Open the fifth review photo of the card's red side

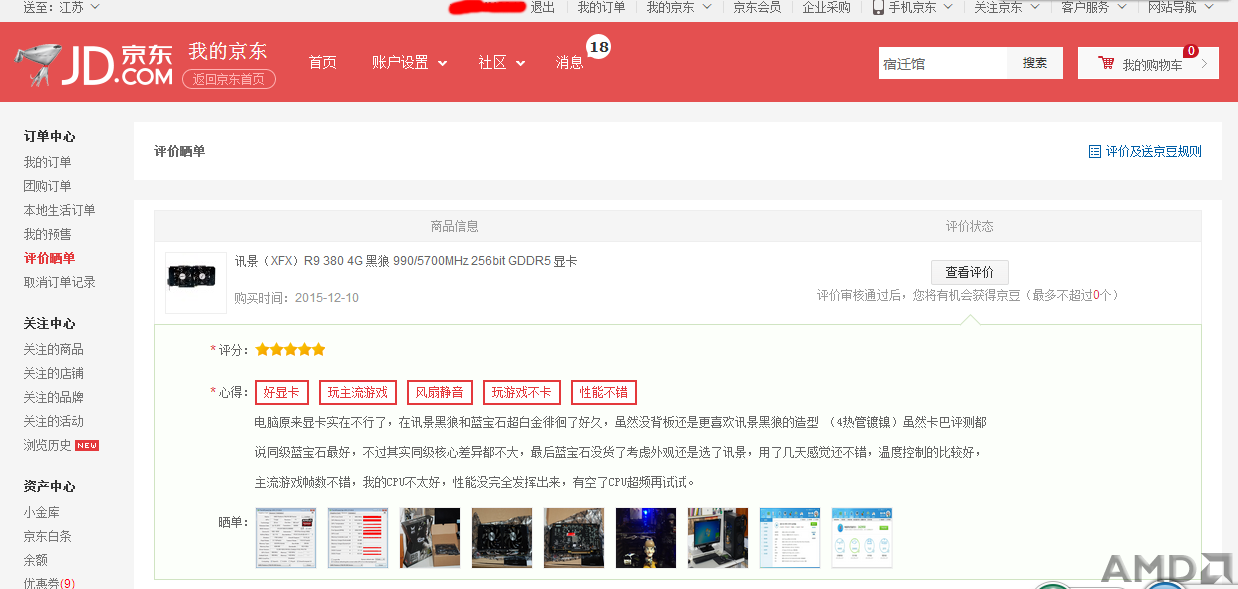pyautogui.click(x=574, y=538)
